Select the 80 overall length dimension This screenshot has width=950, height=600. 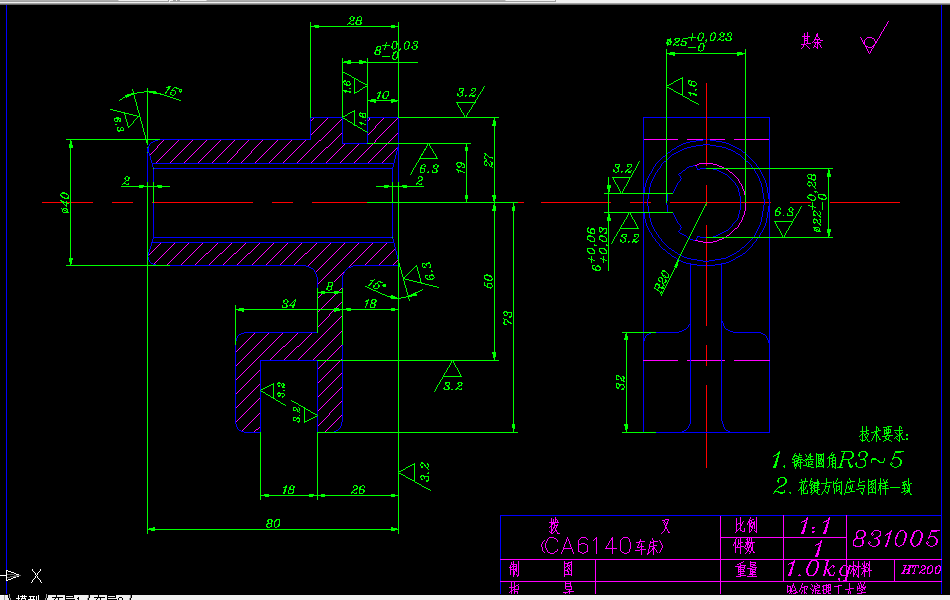pos(273,523)
